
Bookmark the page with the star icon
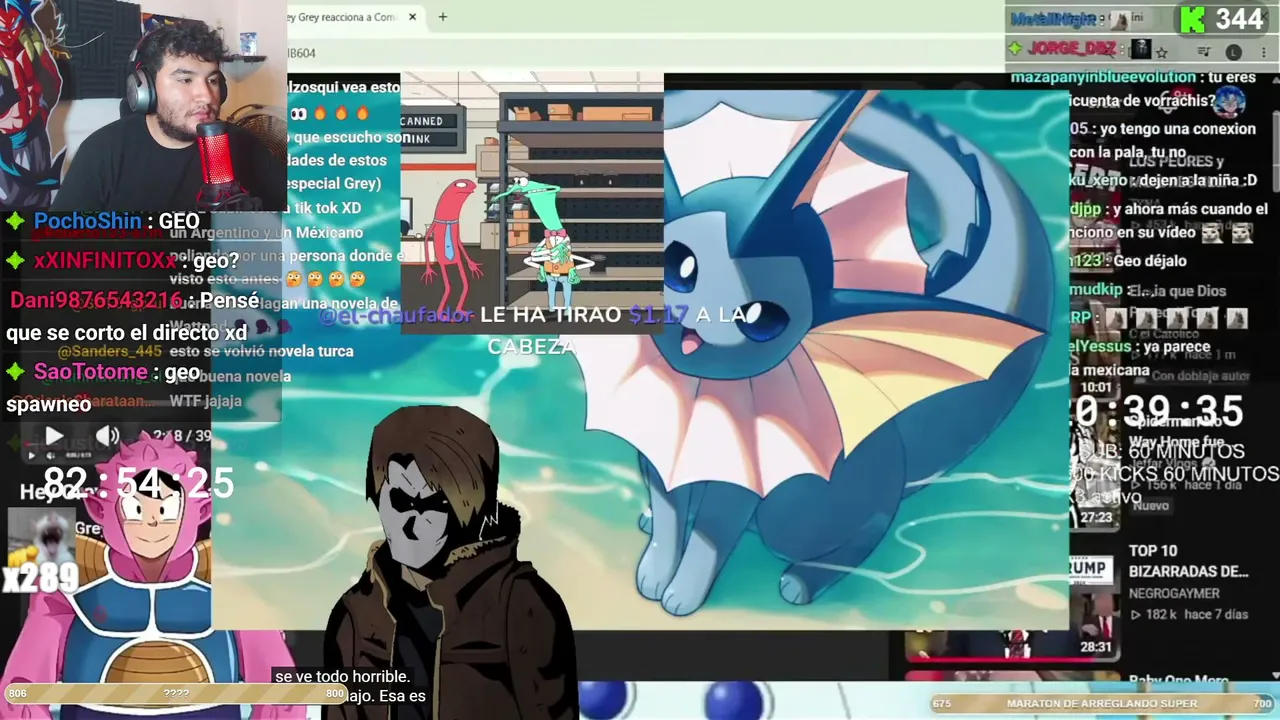click(1162, 52)
